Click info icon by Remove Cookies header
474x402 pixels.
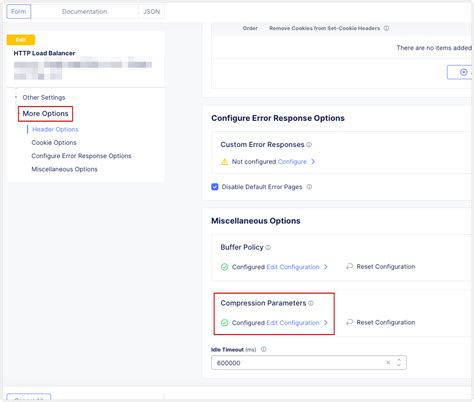tap(386, 28)
